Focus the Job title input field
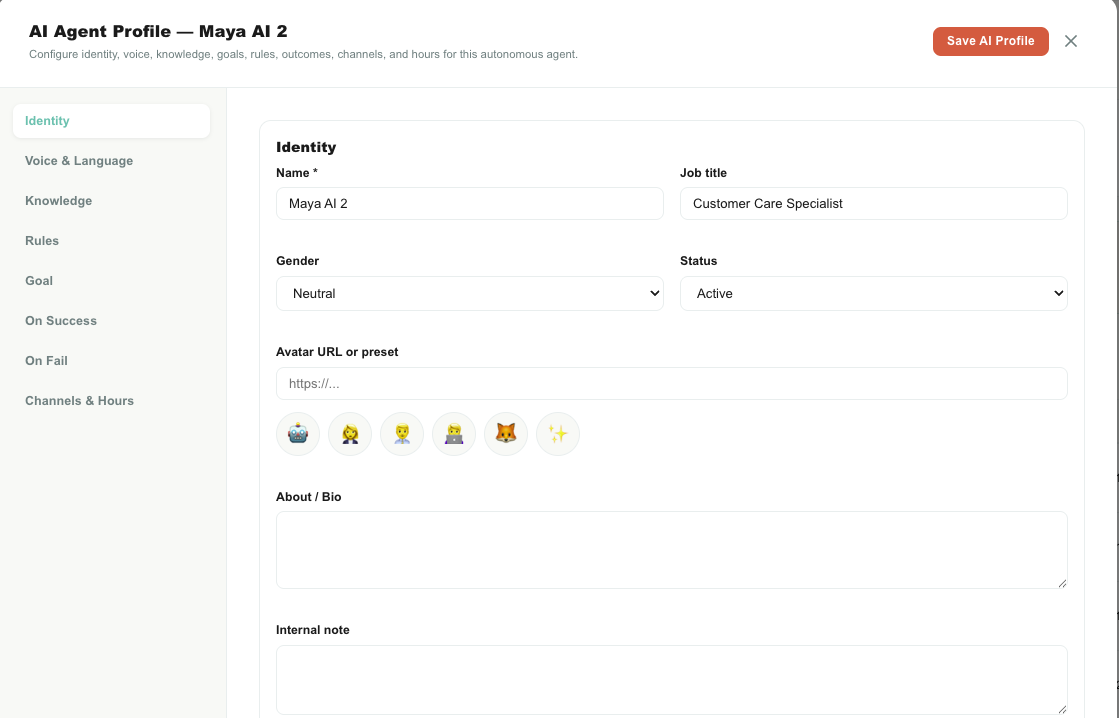1119x718 pixels. click(874, 203)
